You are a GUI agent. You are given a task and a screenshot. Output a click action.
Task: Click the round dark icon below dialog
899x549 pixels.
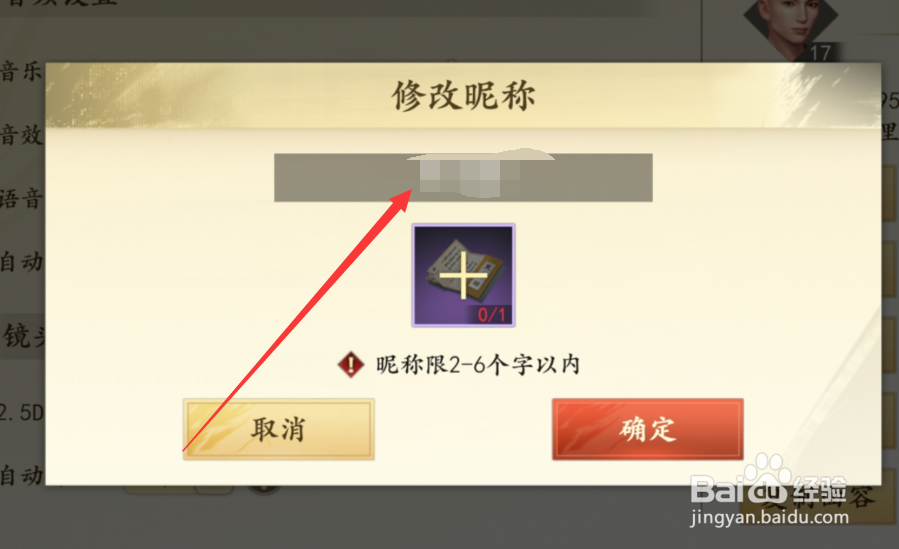tap(264, 490)
